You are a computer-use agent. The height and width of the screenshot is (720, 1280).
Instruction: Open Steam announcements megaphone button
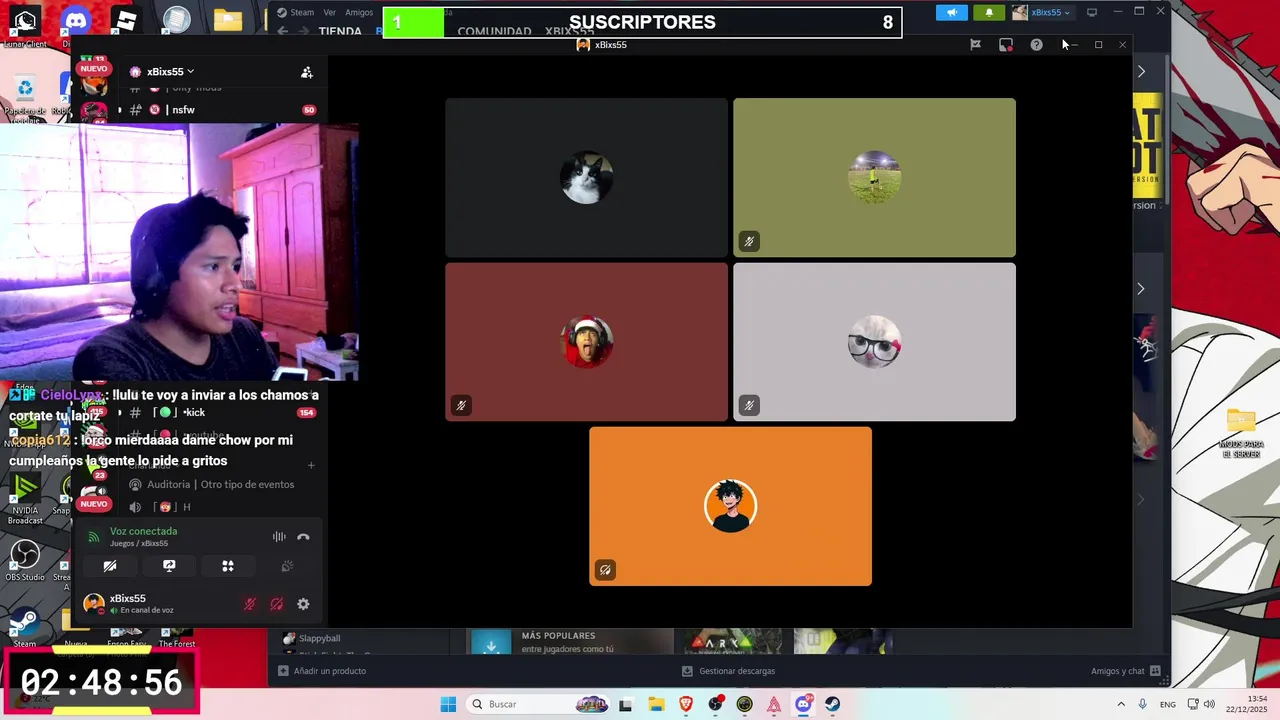952,12
